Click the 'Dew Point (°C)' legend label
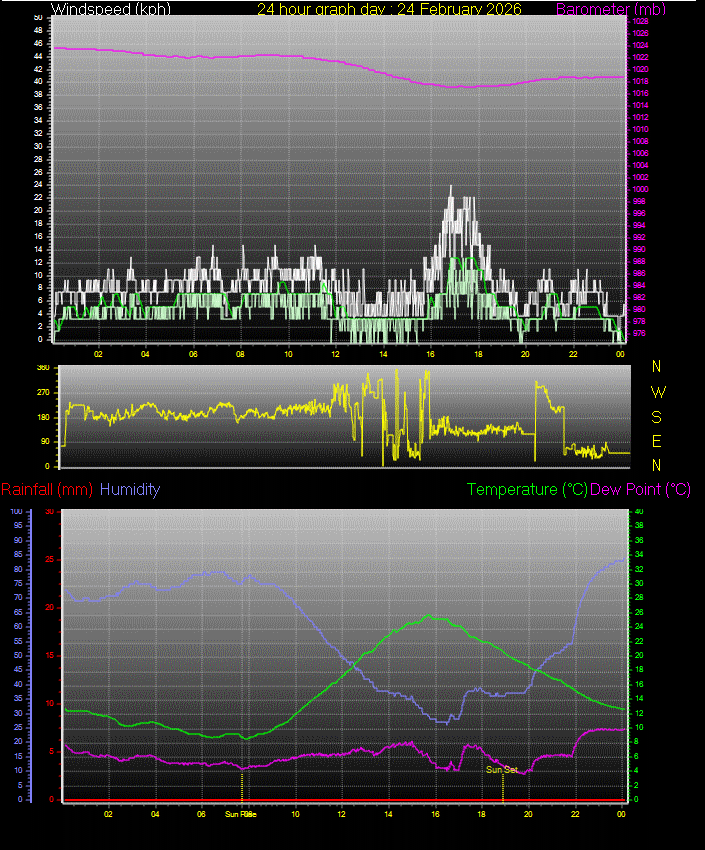 click(x=640, y=490)
